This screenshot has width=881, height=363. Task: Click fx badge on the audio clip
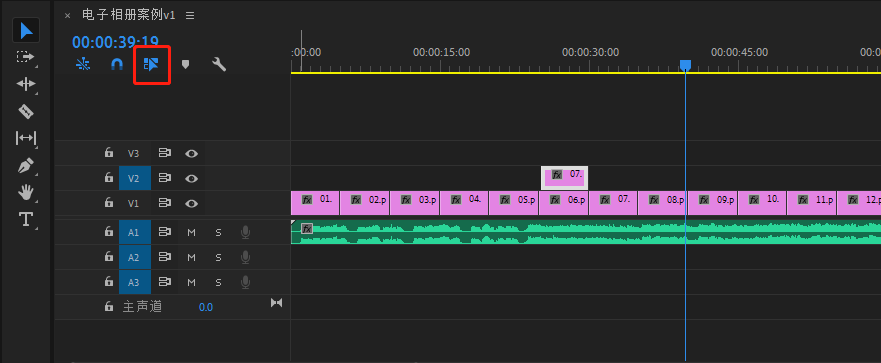click(x=307, y=228)
